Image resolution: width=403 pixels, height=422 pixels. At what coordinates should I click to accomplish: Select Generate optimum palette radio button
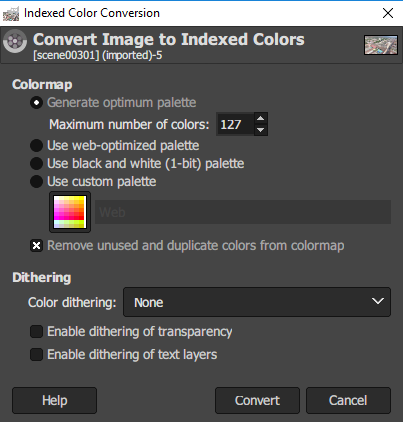pyautogui.click(x=36, y=103)
